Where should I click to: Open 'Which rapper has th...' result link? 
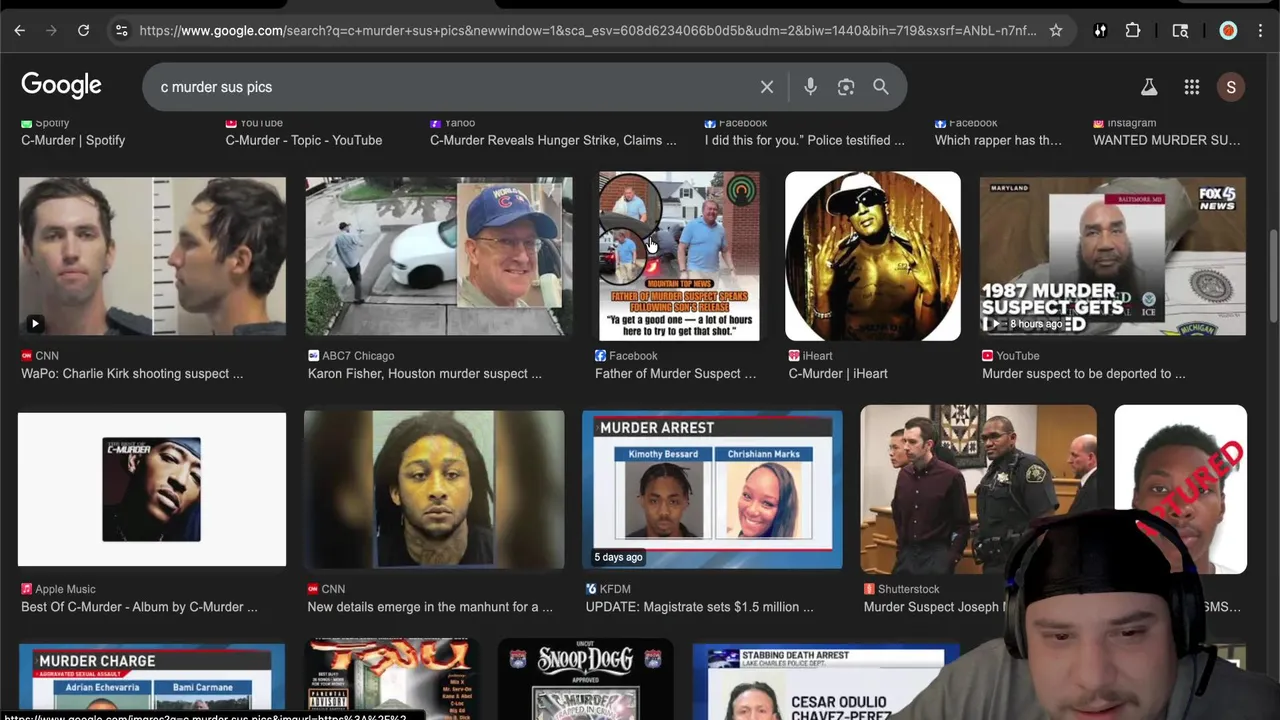click(x=998, y=140)
